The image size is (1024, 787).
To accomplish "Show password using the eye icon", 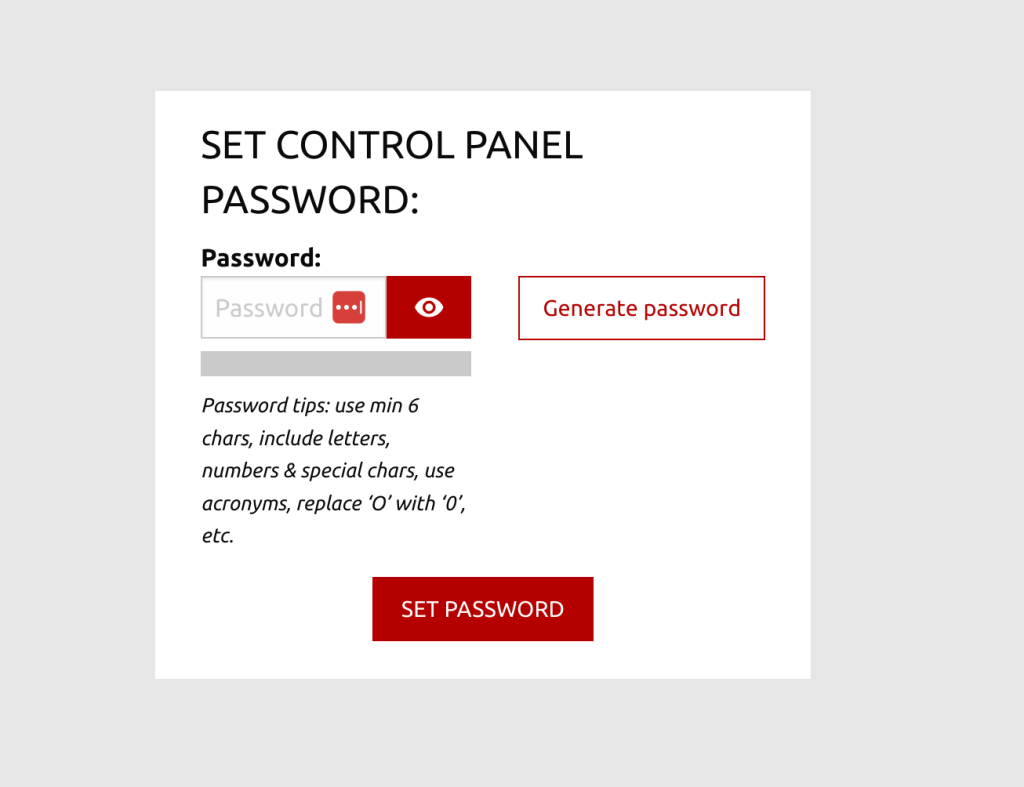I will (428, 308).
